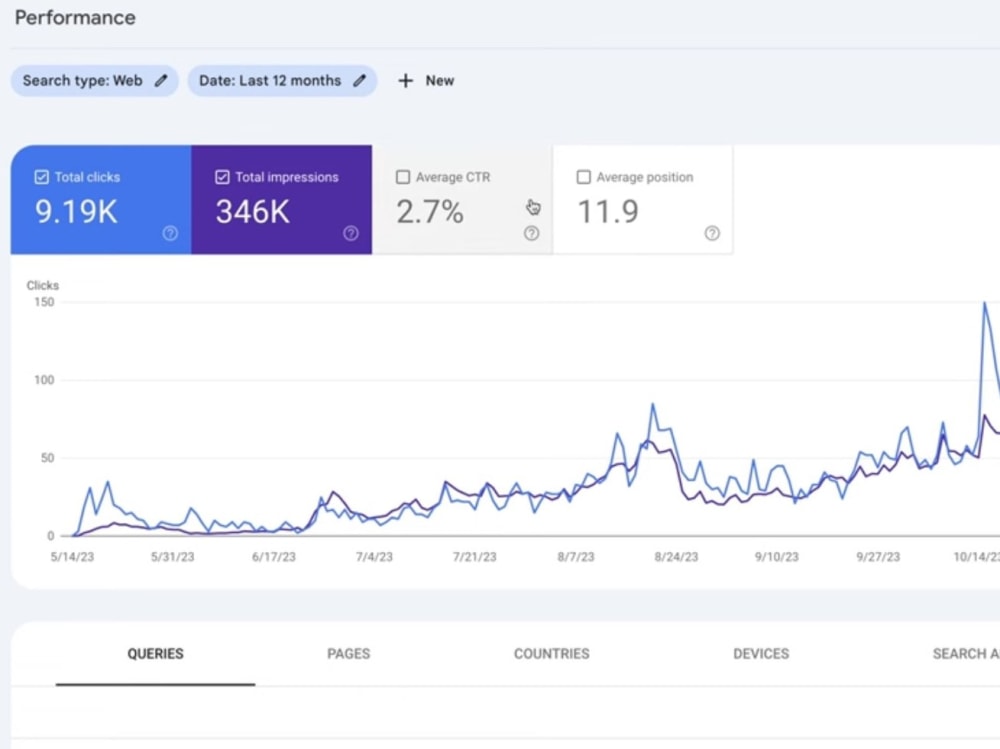Screen dimensions: 1000x749
Task: Click the 5/31/23 date axis label
Action: pos(172,557)
